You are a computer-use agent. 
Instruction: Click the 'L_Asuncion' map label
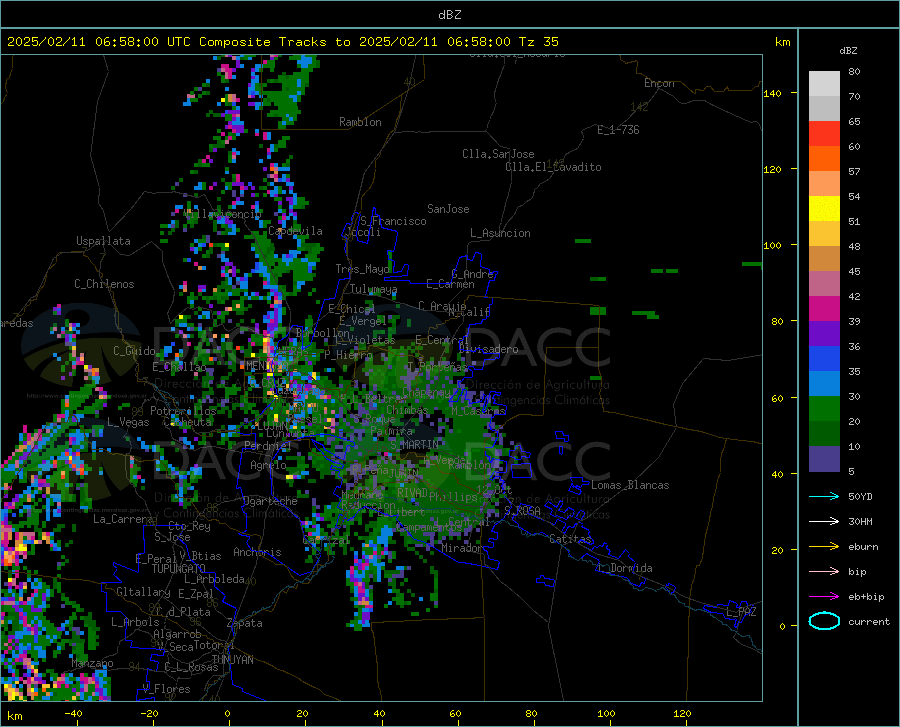click(500, 233)
